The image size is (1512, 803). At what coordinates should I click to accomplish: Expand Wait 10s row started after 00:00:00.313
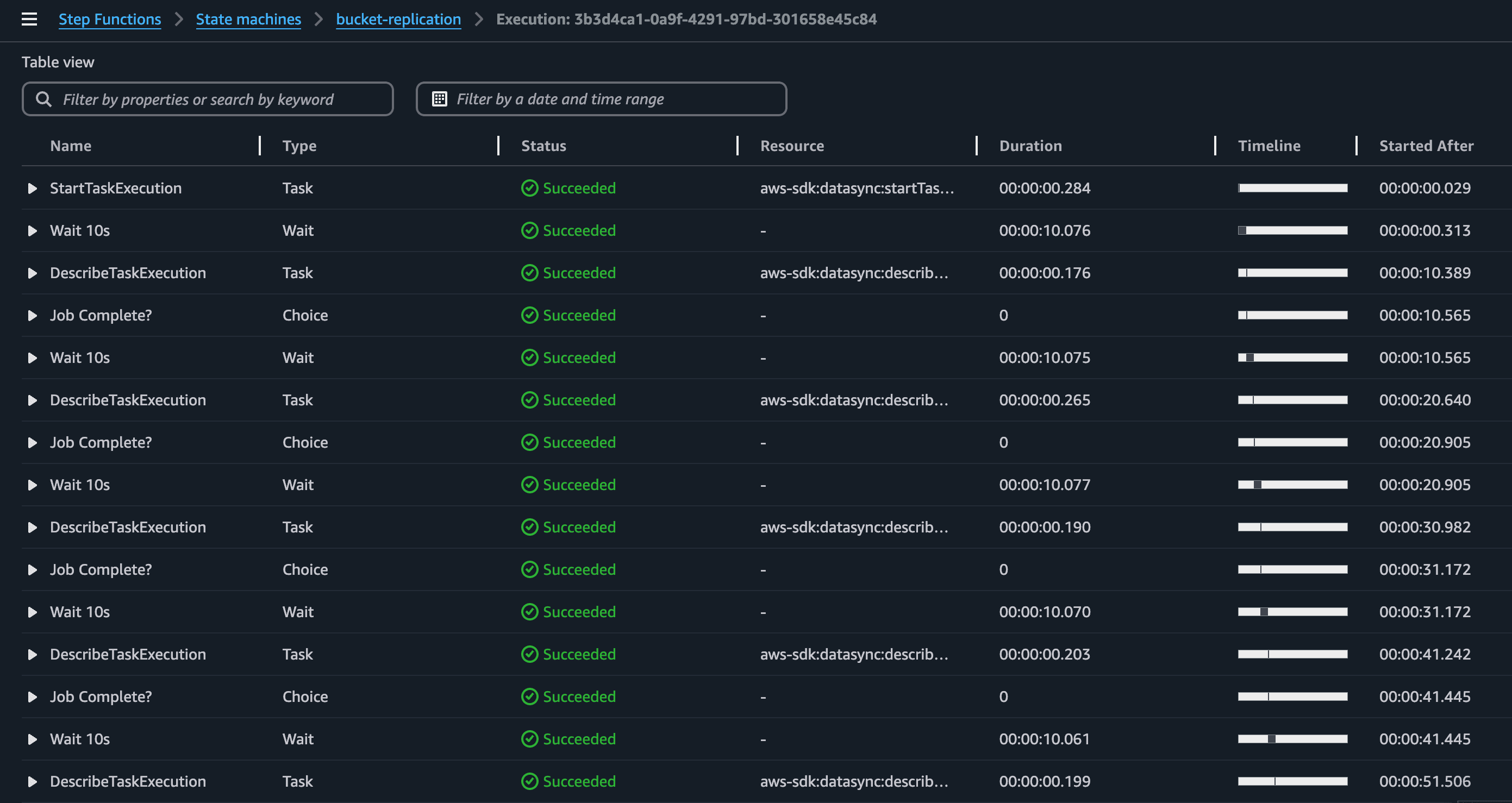point(32,230)
